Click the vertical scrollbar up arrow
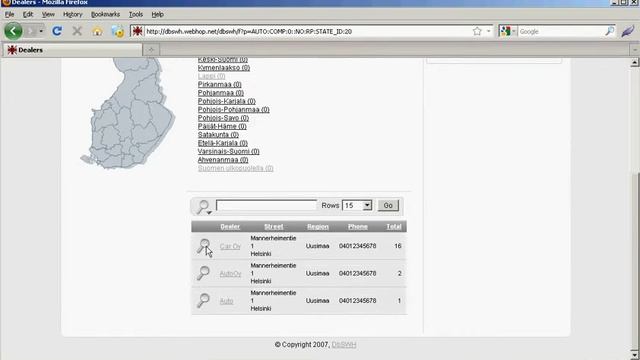Image resolution: width=640 pixels, height=360 pixels. pyautogui.click(x=635, y=62)
